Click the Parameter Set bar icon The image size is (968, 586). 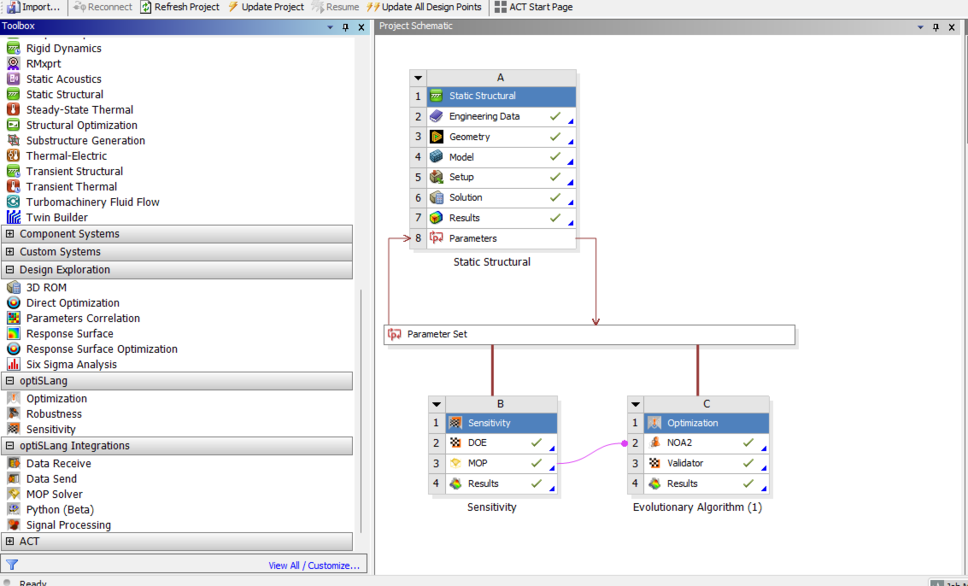click(394, 335)
